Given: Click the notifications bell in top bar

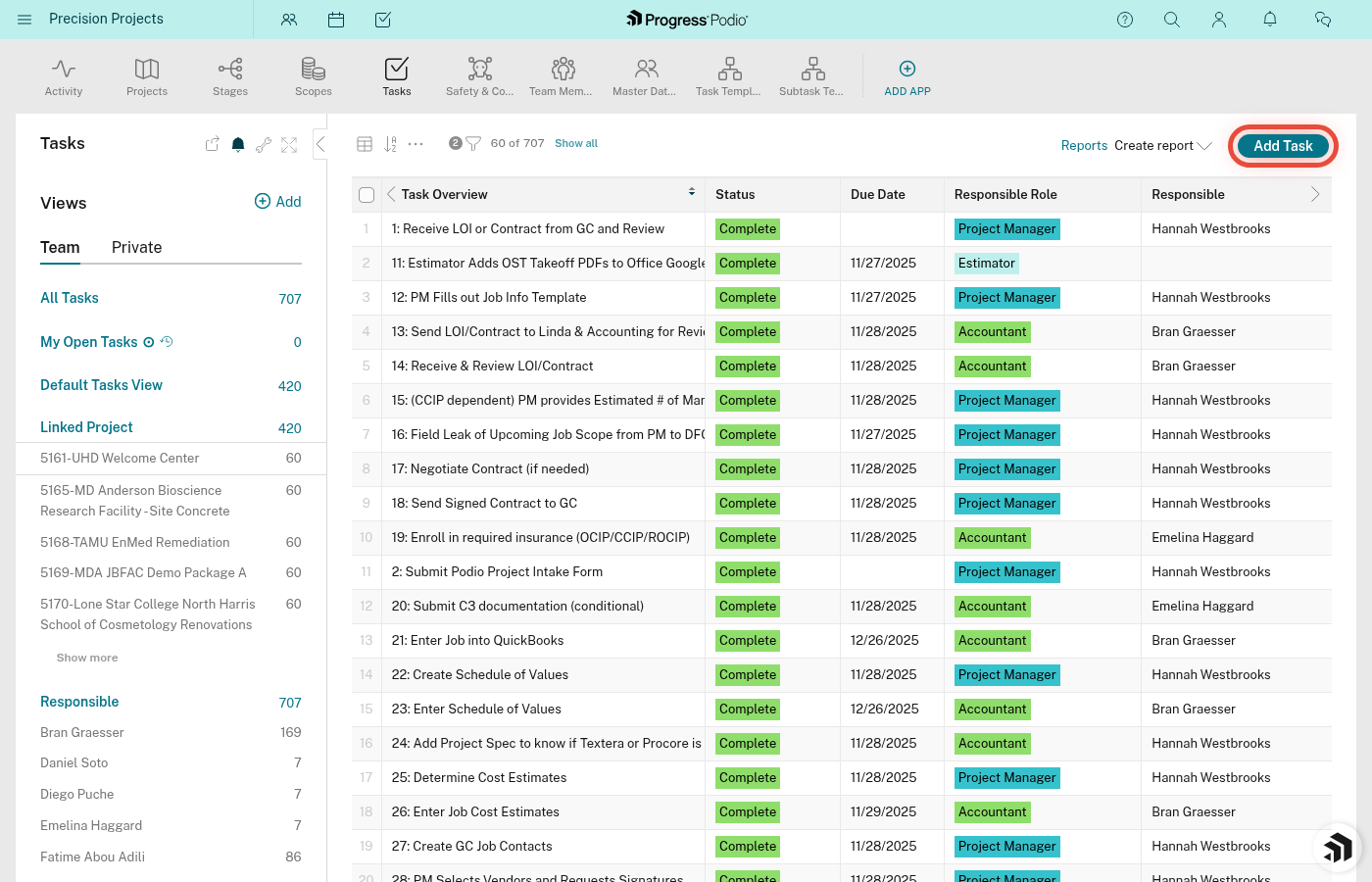Looking at the screenshot, I should coord(1270,20).
